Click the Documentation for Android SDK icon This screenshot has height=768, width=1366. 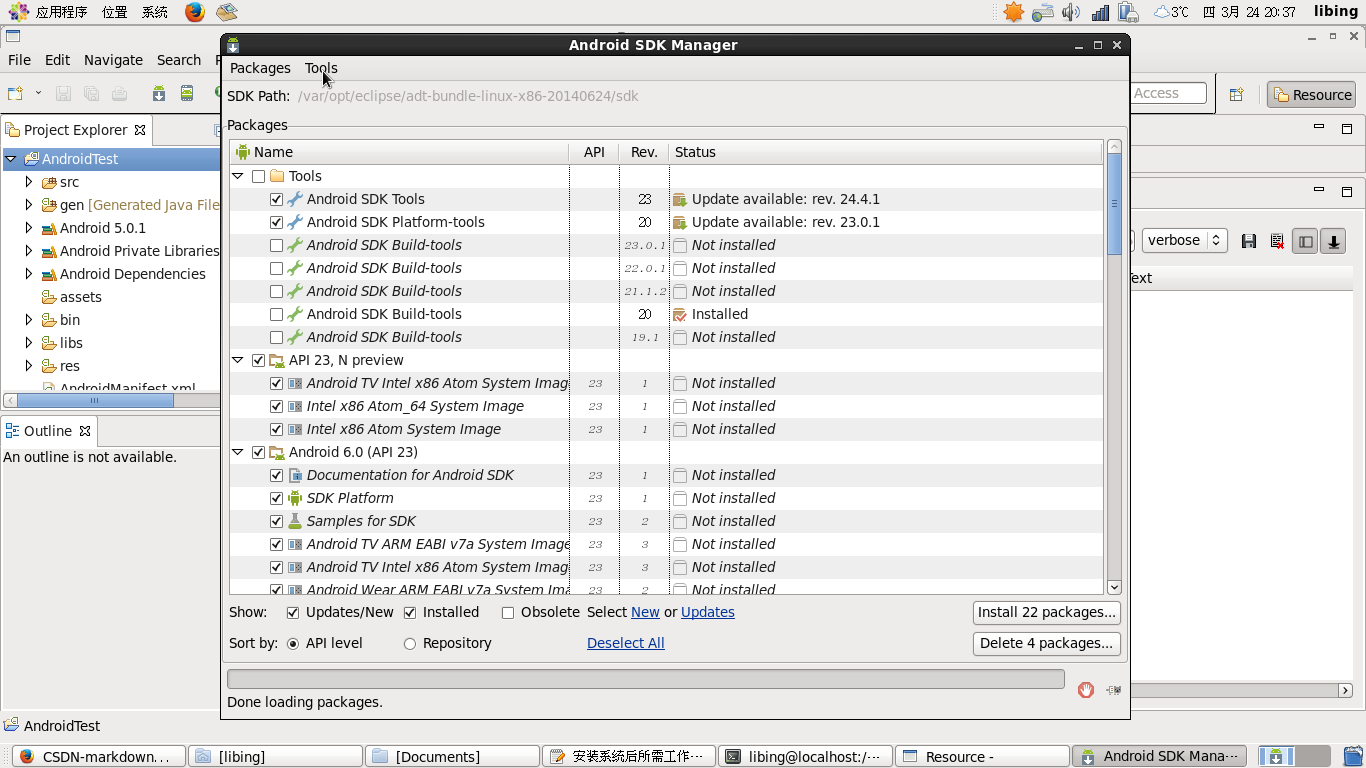coord(295,475)
